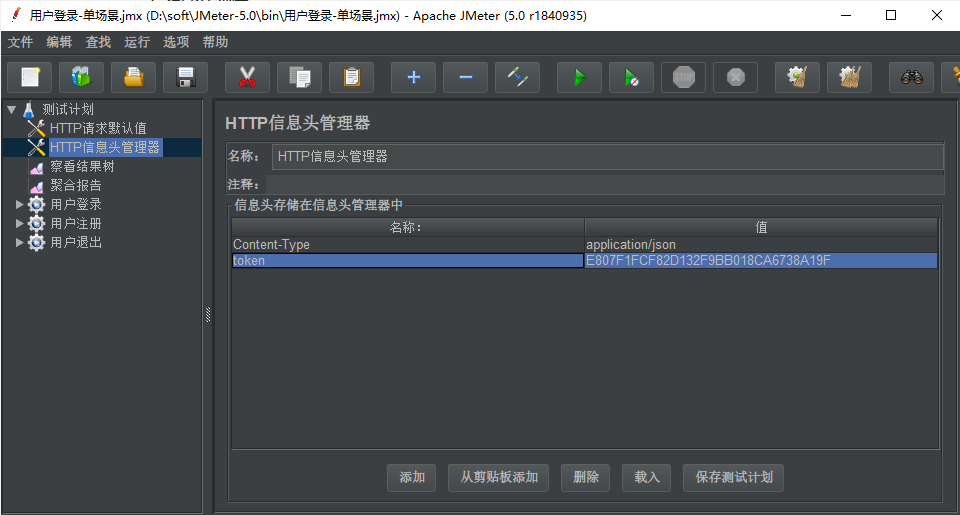Click the E807F1FCF82D132F9BB018CA6738A19F value cell
This screenshot has height=515, width=960.
[761, 261]
